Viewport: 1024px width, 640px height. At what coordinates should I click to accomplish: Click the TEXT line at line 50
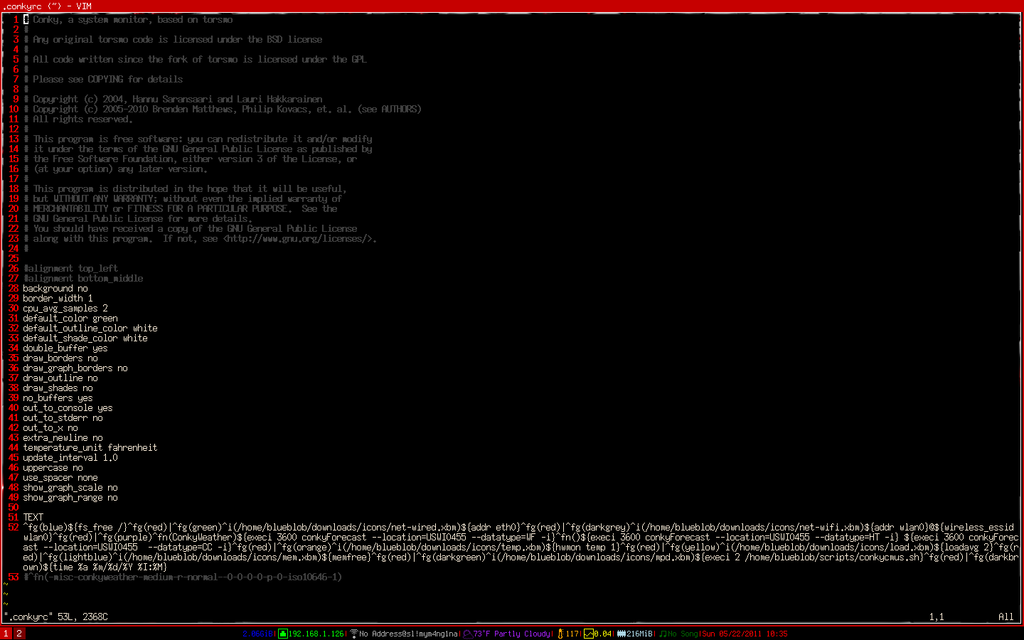coord(33,517)
